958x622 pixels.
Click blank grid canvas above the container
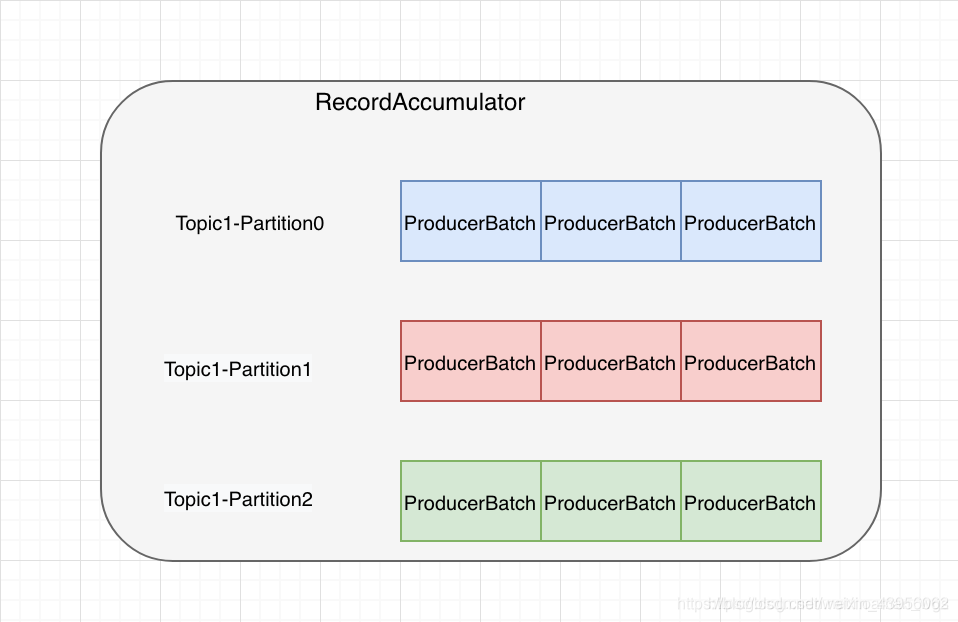[x=480, y=40]
